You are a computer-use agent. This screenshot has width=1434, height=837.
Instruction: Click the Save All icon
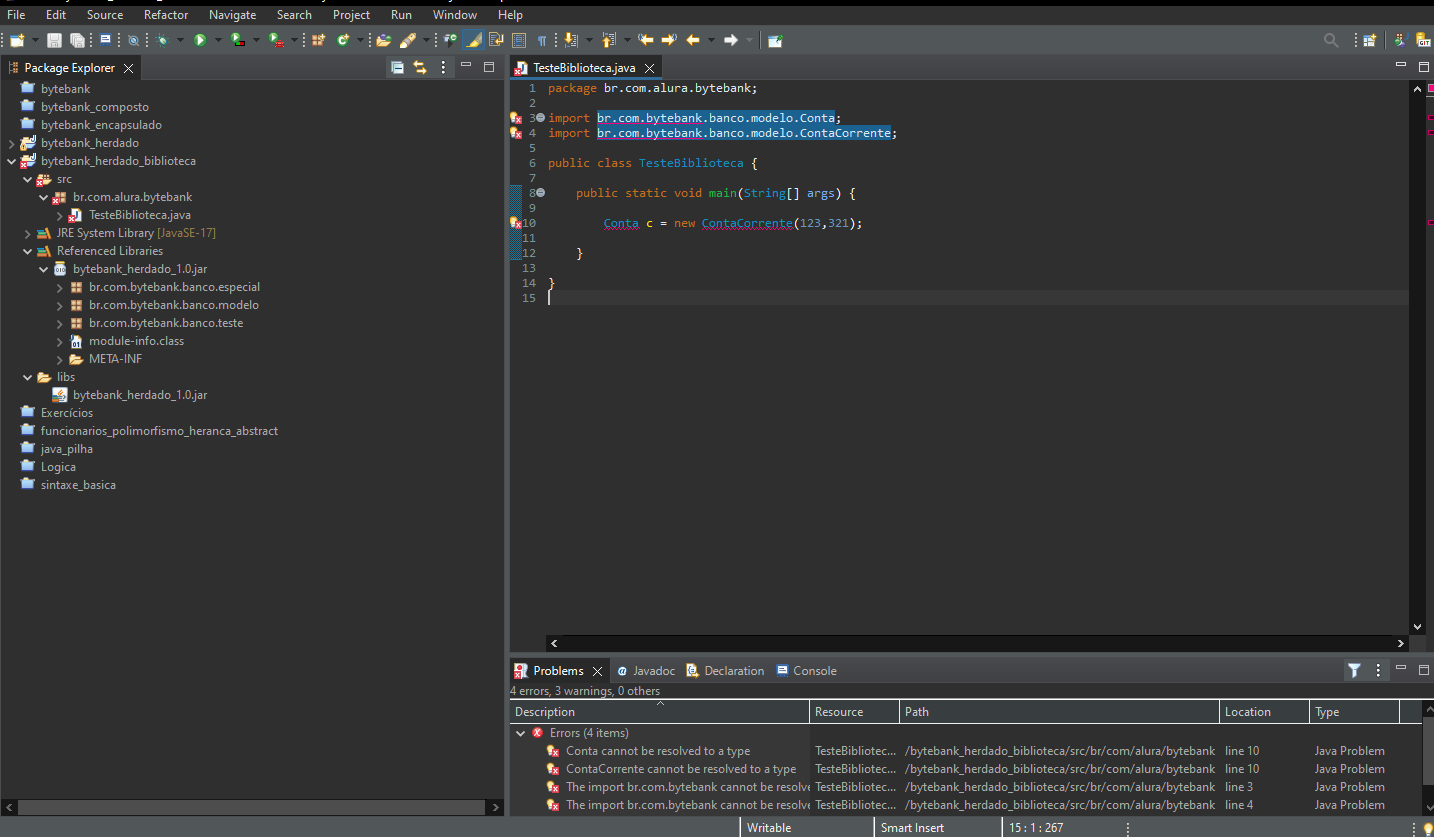(x=77, y=40)
